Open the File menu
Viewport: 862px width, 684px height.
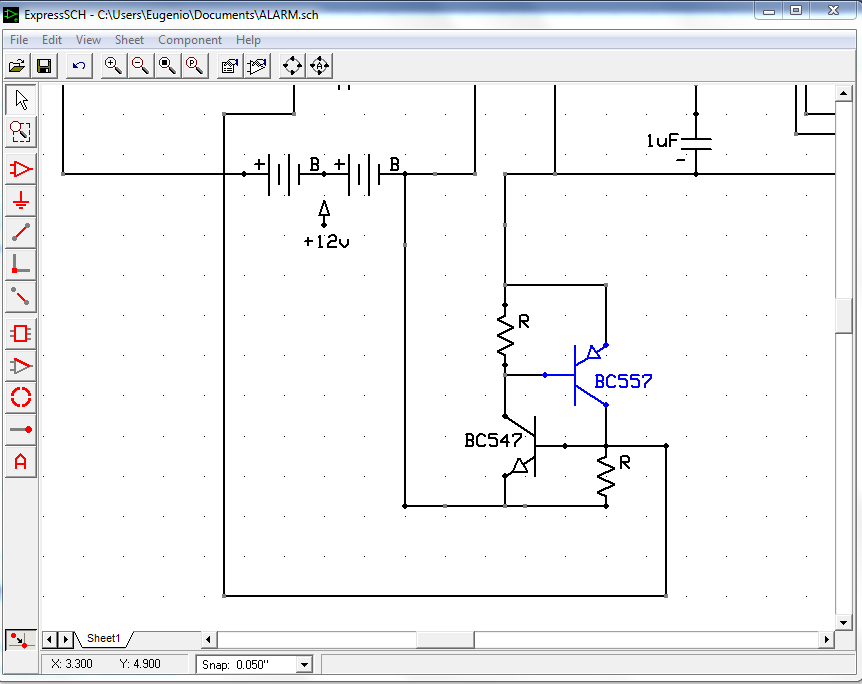pyautogui.click(x=19, y=40)
